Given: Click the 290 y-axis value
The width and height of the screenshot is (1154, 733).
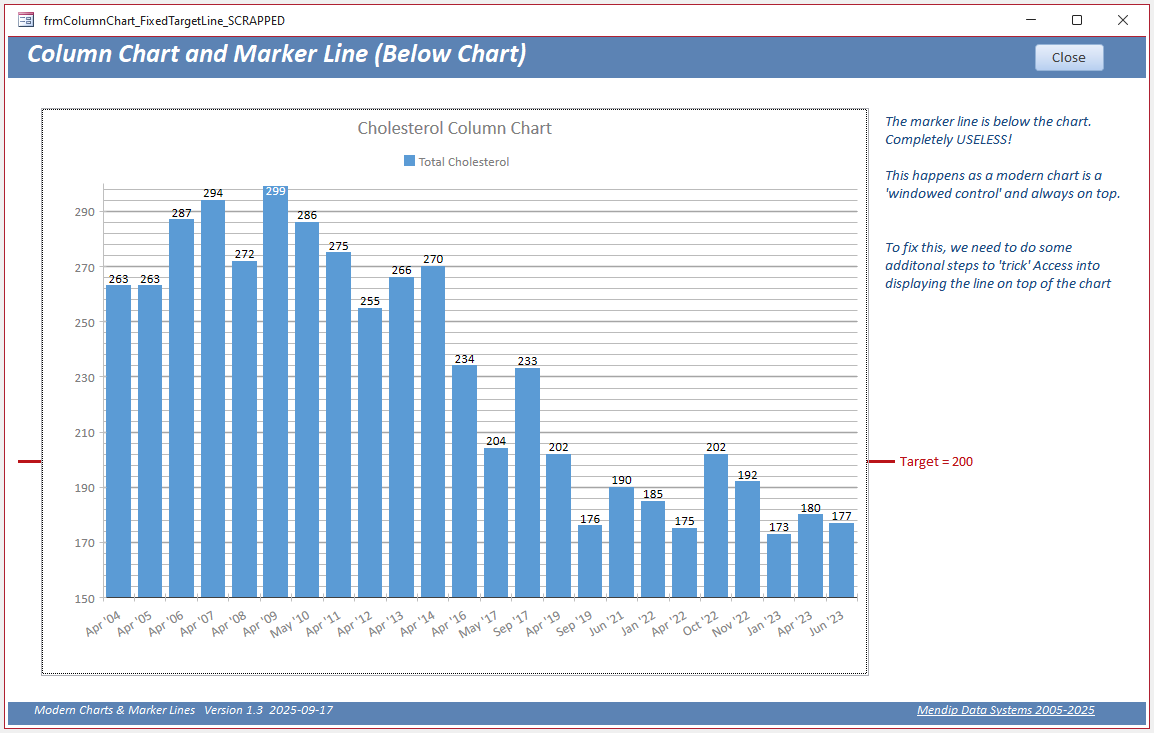Looking at the screenshot, I should coord(85,212).
